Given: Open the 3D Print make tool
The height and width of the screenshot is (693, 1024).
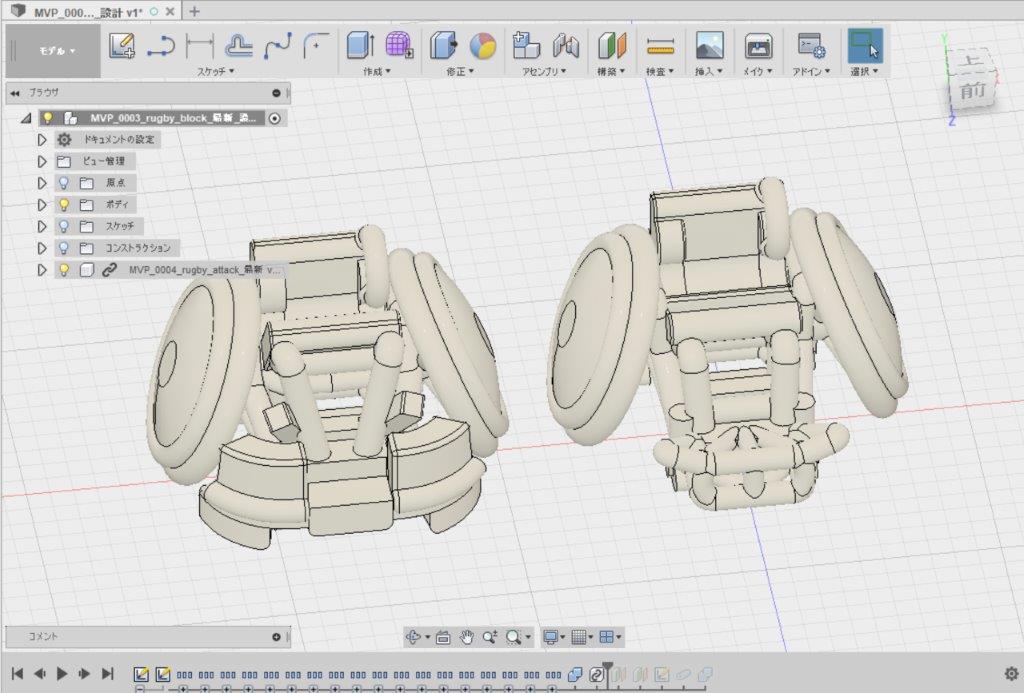Looking at the screenshot, I should [x=758, y=46].
